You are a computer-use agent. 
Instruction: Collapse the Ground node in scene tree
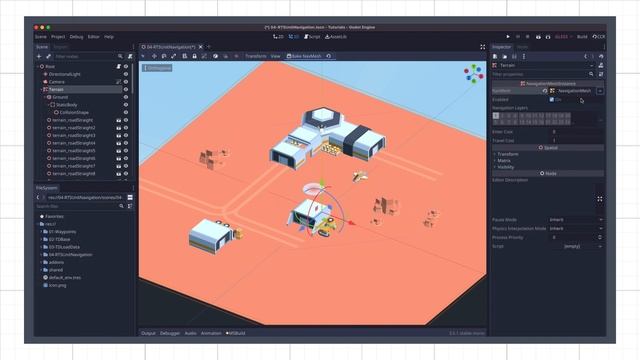coord(44,97)
